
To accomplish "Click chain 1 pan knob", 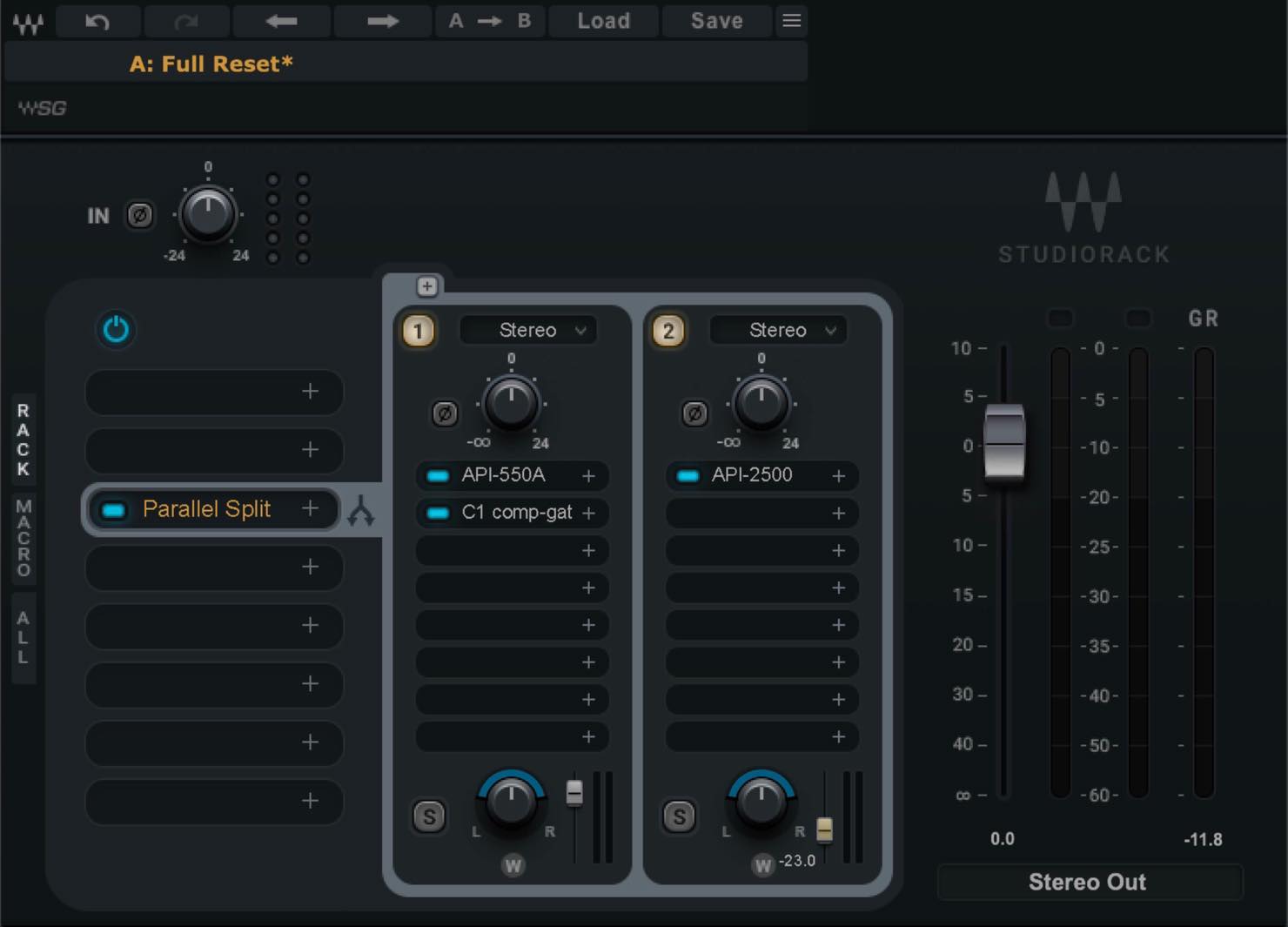I will tap(511, 801).
